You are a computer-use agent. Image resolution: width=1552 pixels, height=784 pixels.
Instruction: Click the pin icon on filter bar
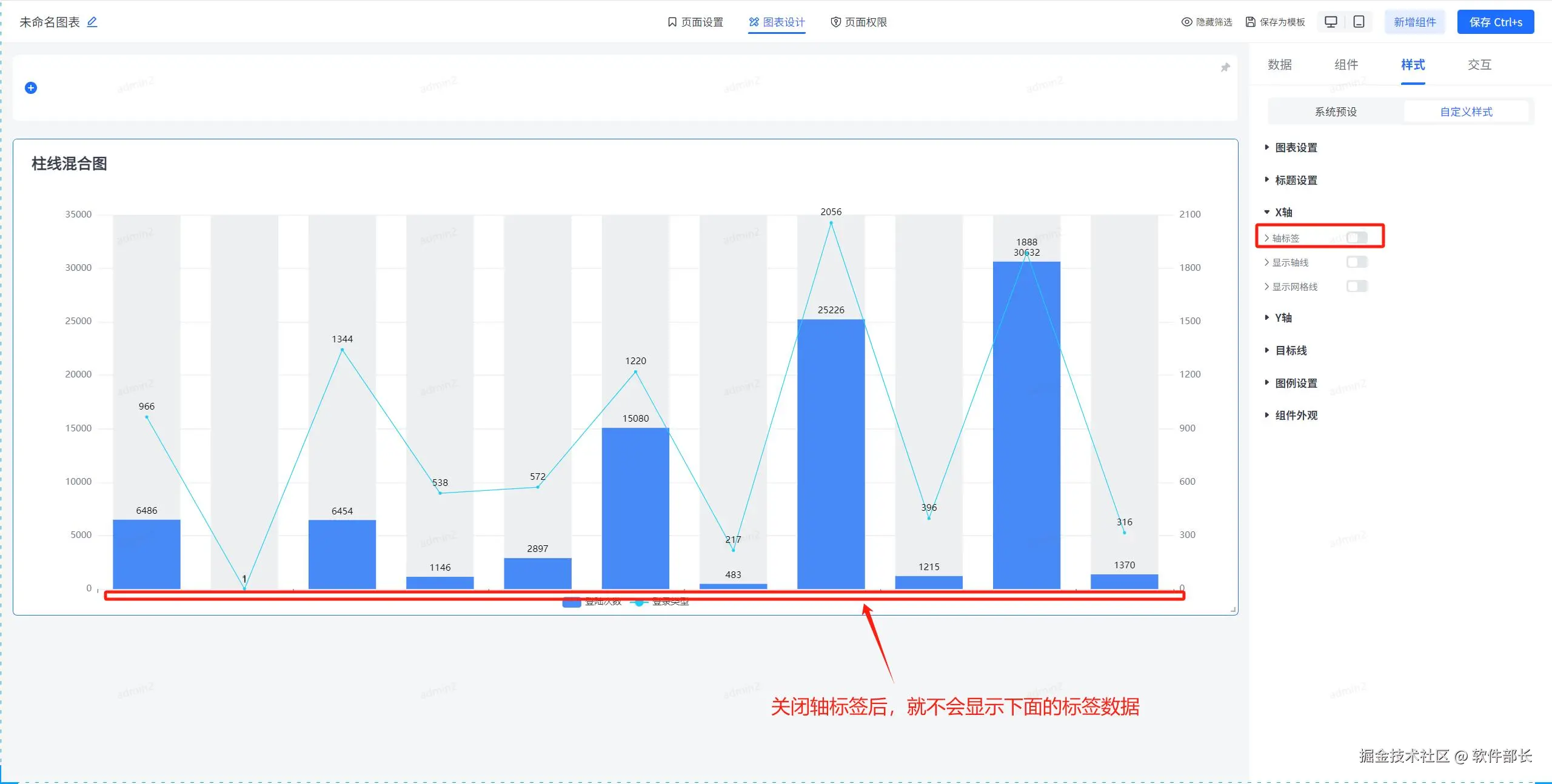(1225, 67)
